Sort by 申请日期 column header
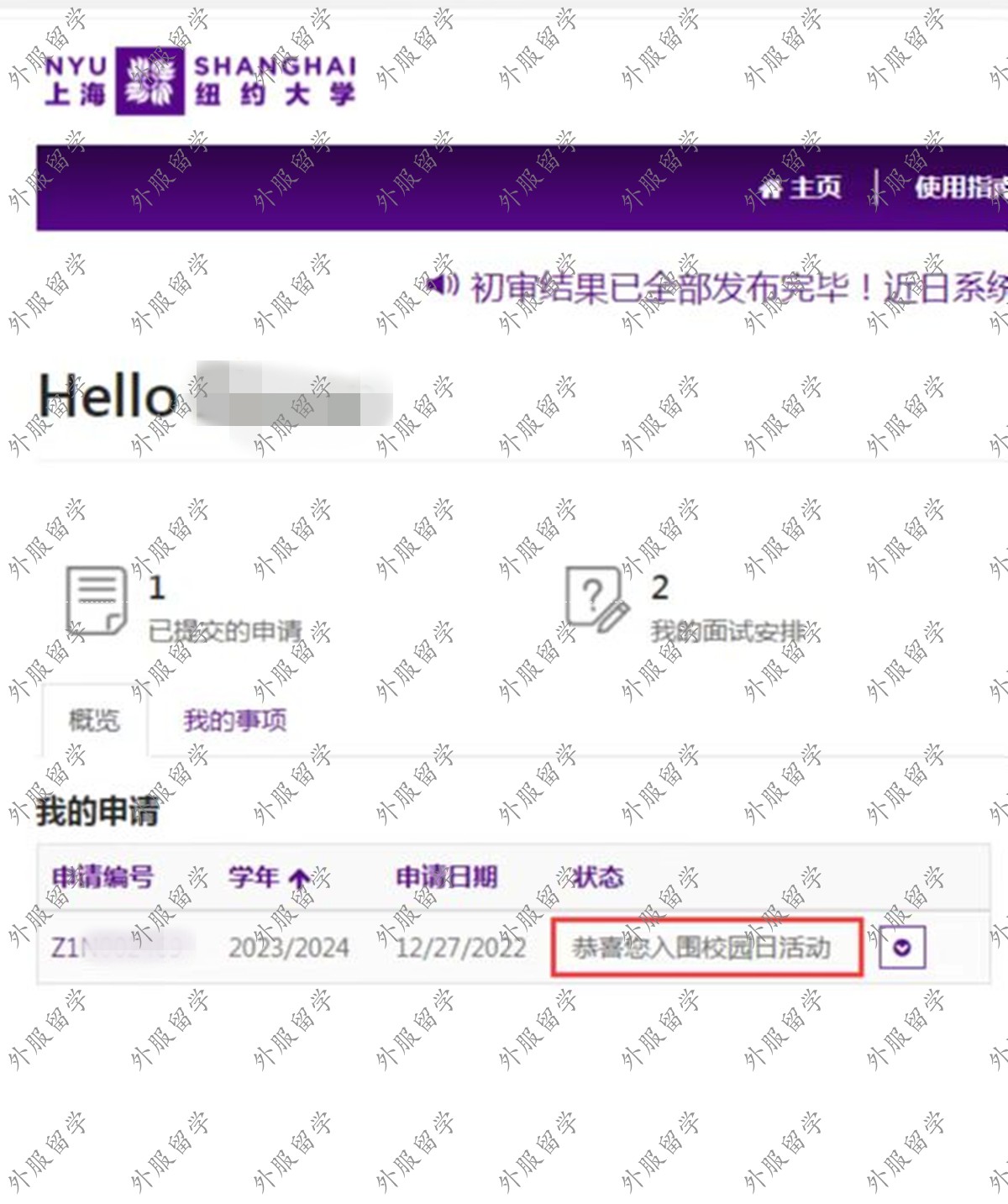The width and height of the screenshot is (1008, 1204). tap(447, 877)
